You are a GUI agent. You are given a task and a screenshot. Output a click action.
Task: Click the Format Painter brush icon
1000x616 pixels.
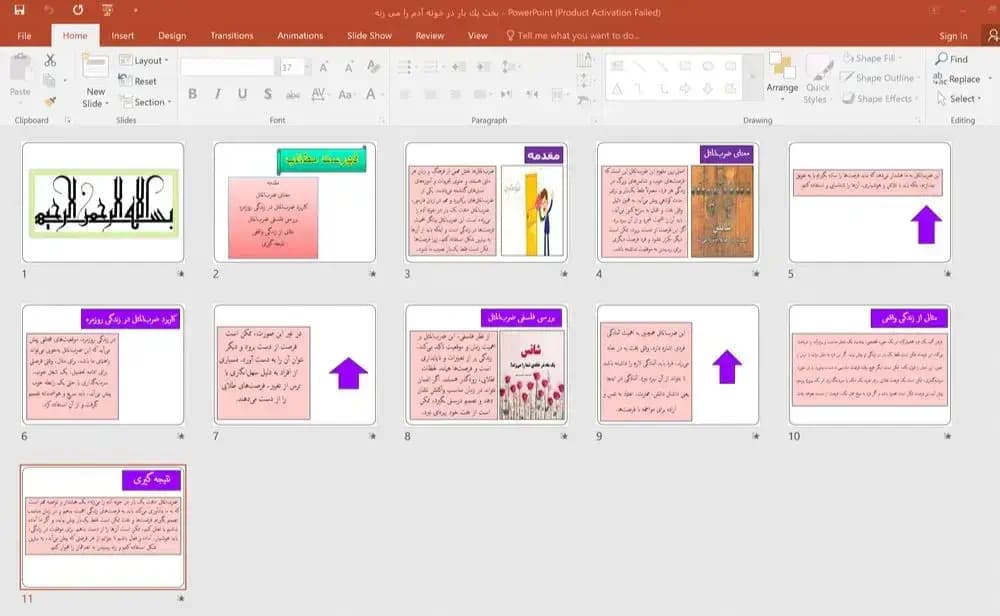50,101
